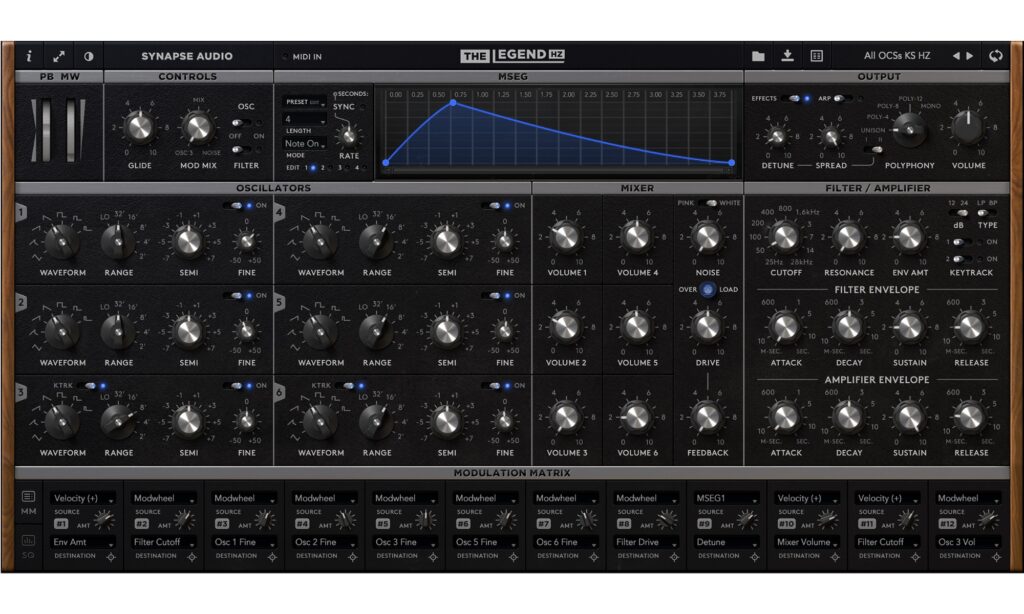Click the #1 slot badge in modulation matrix
This screenshot has width=1024, height=614.
61,524
